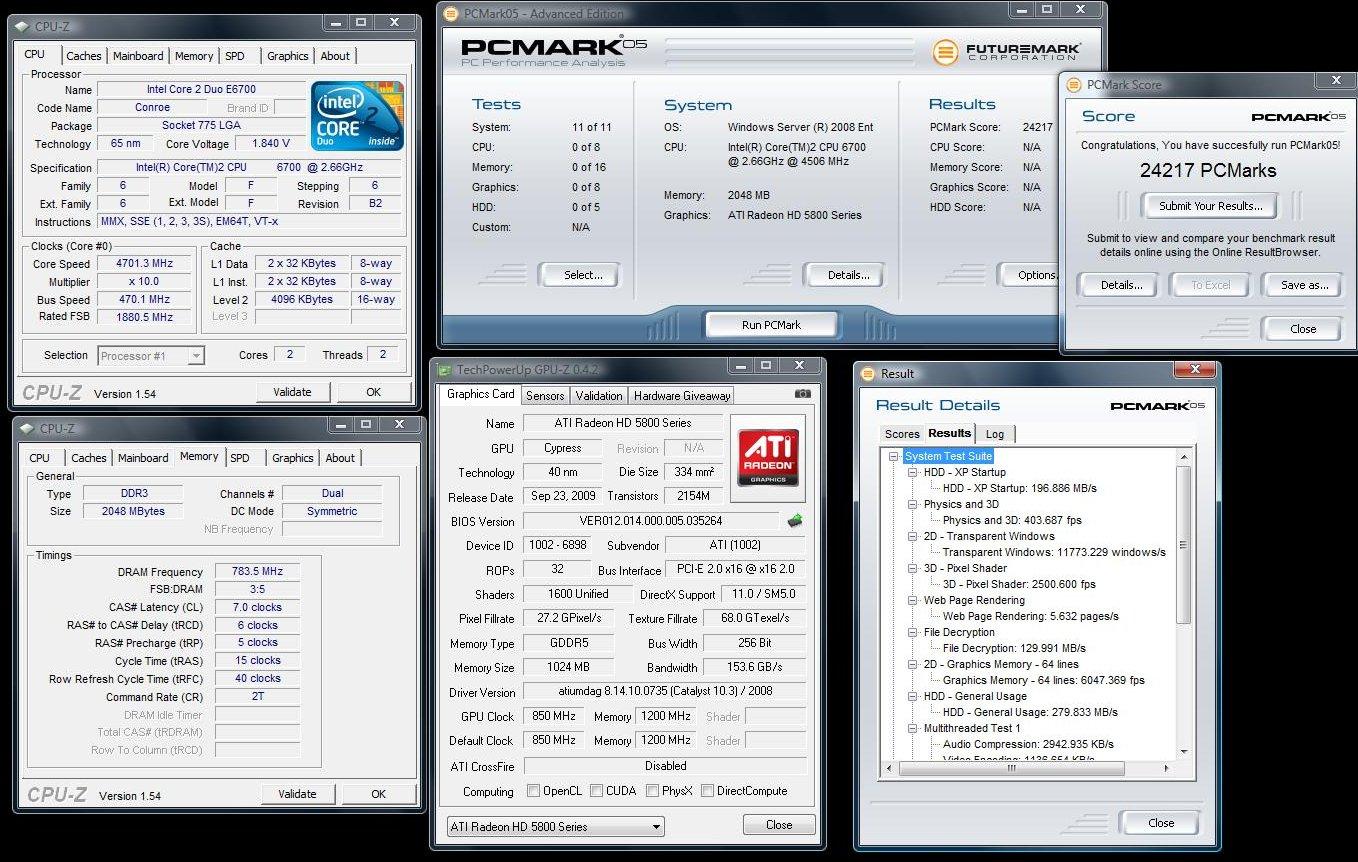Open About tab in the CPU-Z CPU window
This screenshot has height=862, width=1358.
335,56
